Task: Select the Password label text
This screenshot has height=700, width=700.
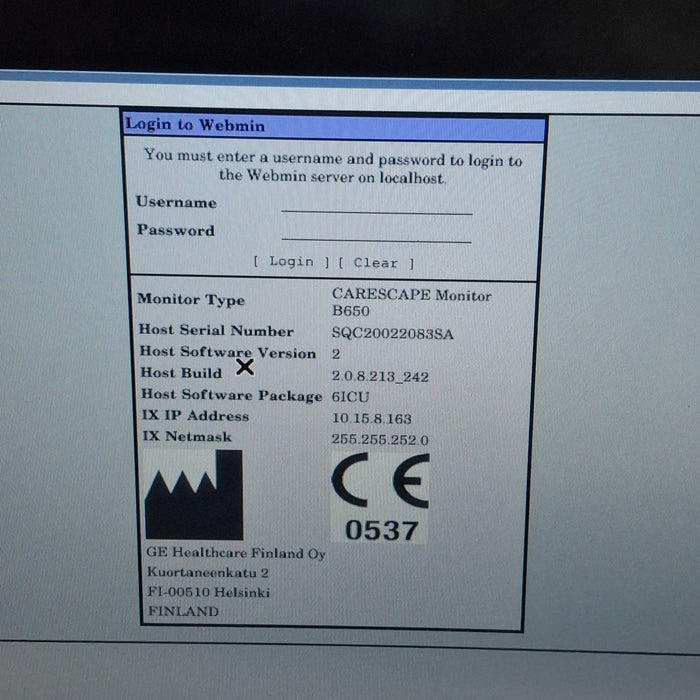Action: tap(176, 230)
